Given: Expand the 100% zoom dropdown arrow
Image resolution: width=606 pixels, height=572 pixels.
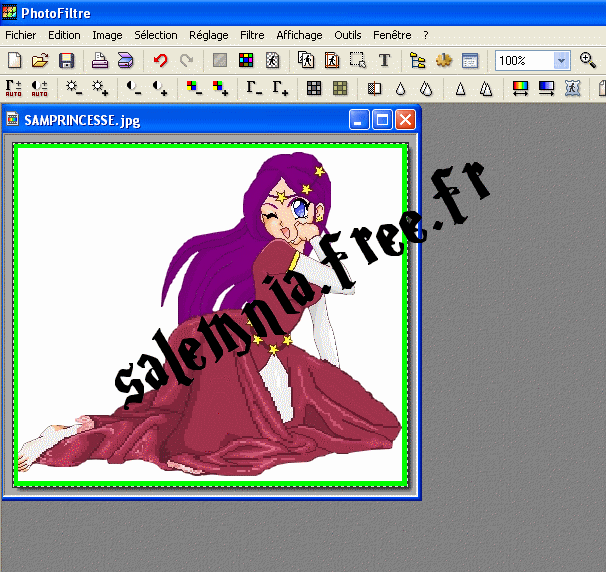Looking at the screenshot, I should point(560,61).
